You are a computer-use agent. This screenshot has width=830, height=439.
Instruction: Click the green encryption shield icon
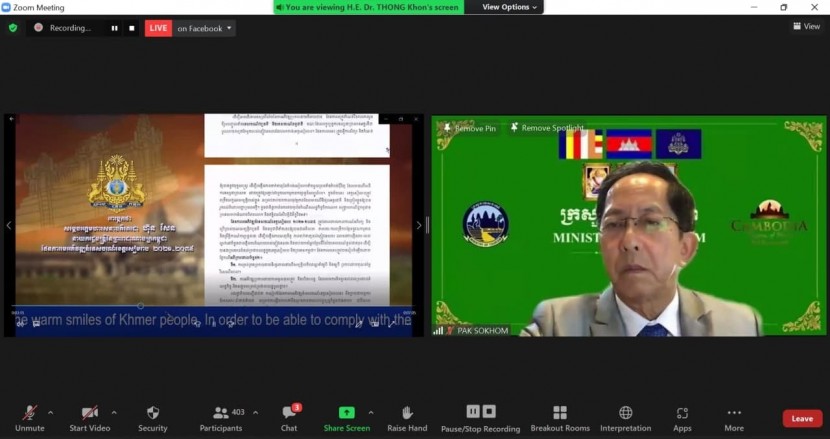[13, 28]
